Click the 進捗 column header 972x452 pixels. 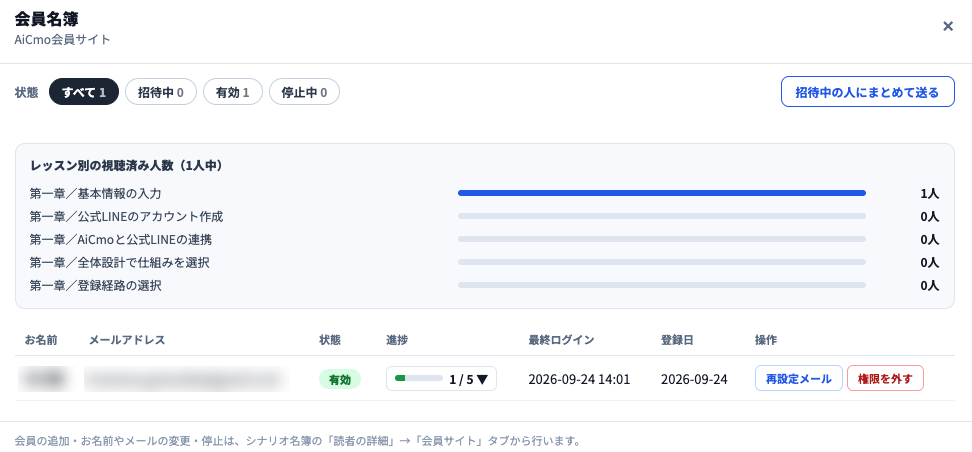397,340
